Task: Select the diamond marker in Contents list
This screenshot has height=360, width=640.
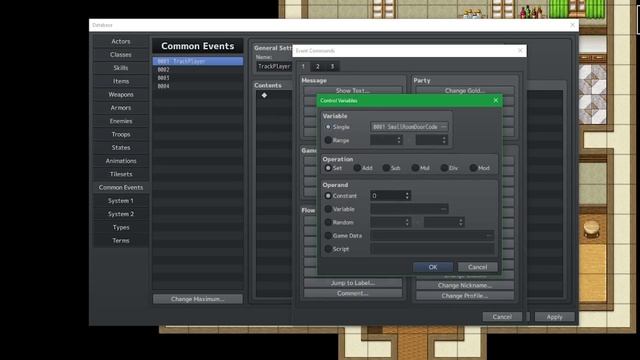Action: point(264,95)
